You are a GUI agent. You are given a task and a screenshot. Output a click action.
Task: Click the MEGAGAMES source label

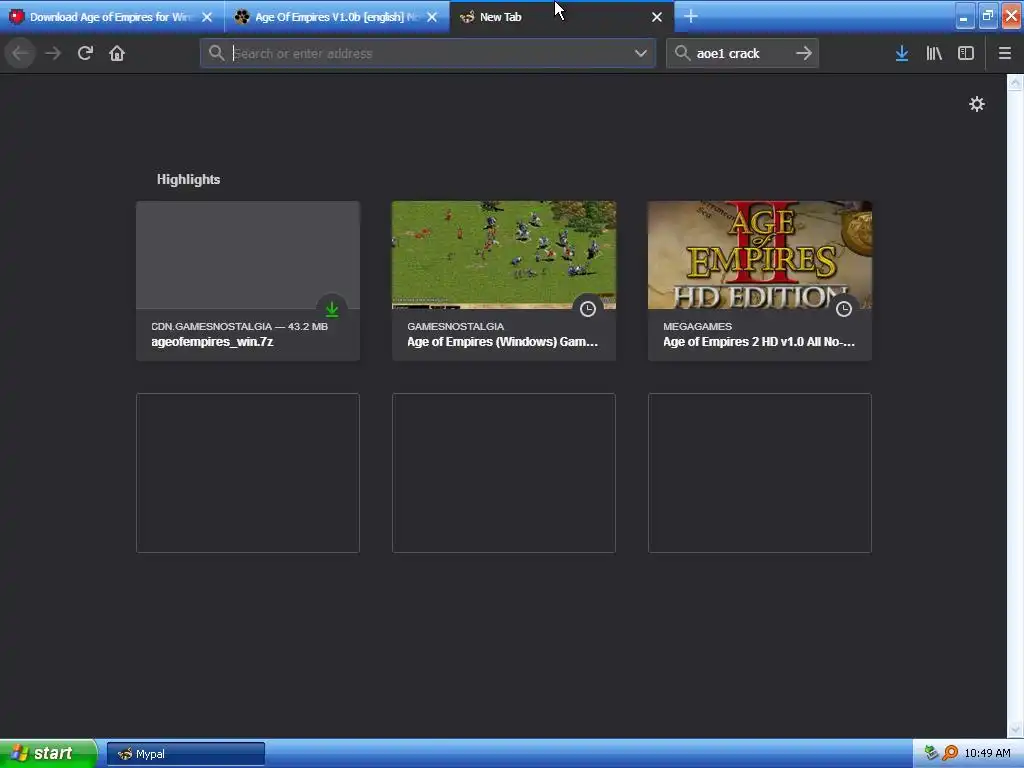pyautogui.click(x=697, y=326)
